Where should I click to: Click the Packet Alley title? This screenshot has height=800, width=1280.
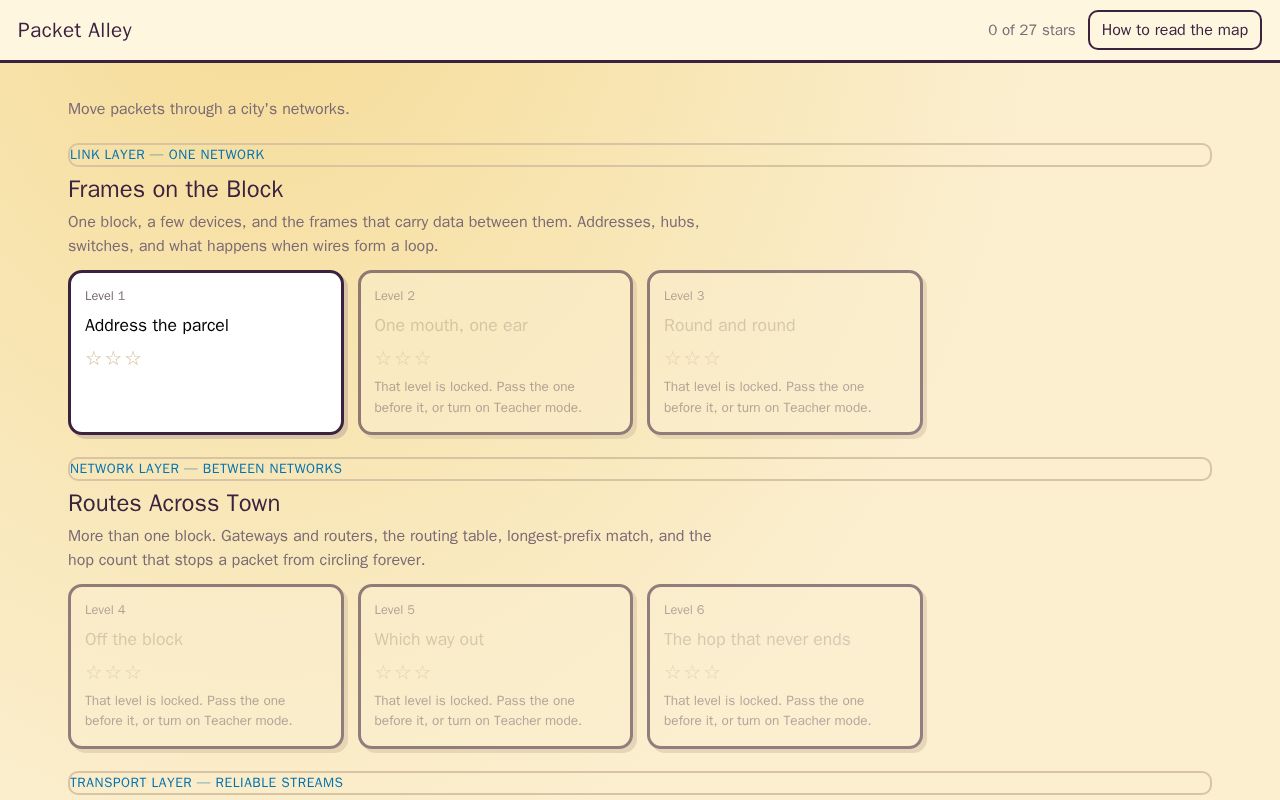coord(75,30)
